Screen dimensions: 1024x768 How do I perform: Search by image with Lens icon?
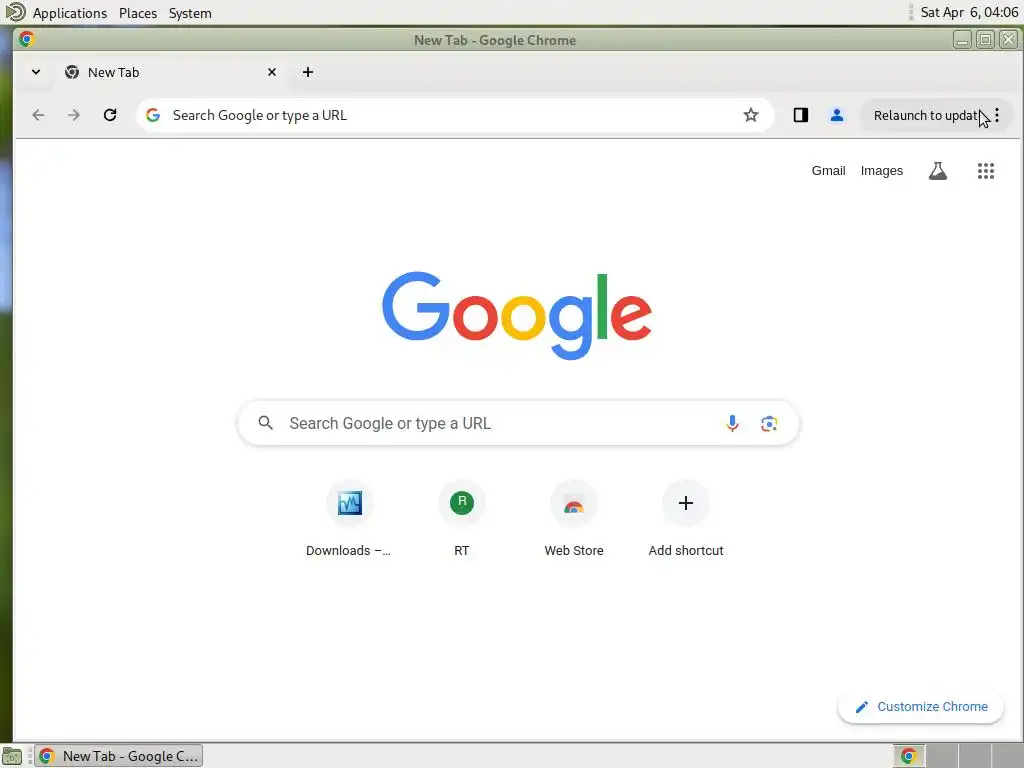tap(769, 423)
